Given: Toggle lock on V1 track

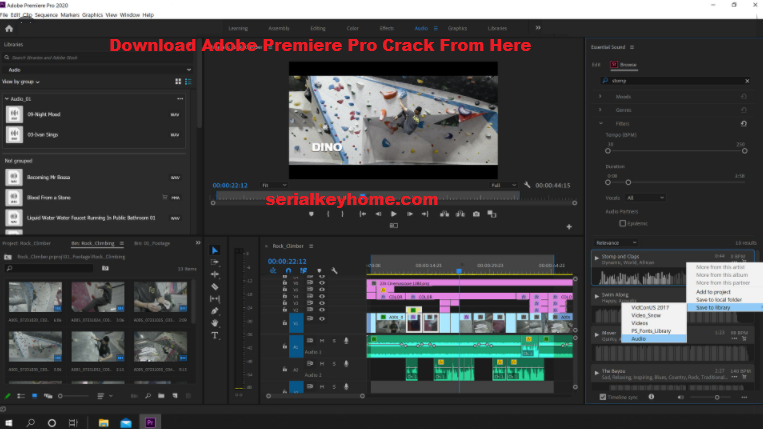Looking at the screenshot, I should tap(285, 323).
